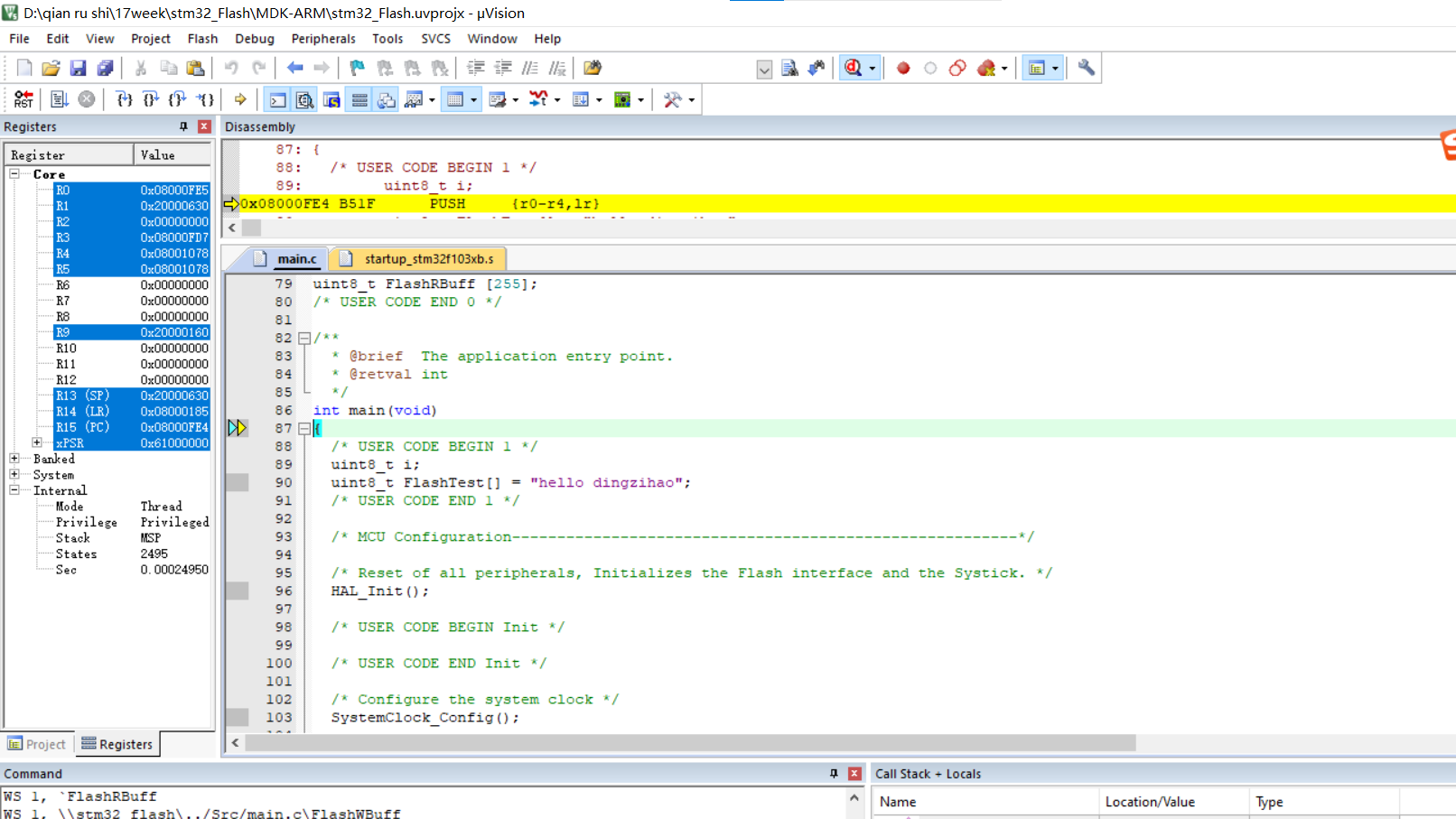Expand the System registers group

pos(14,474)
